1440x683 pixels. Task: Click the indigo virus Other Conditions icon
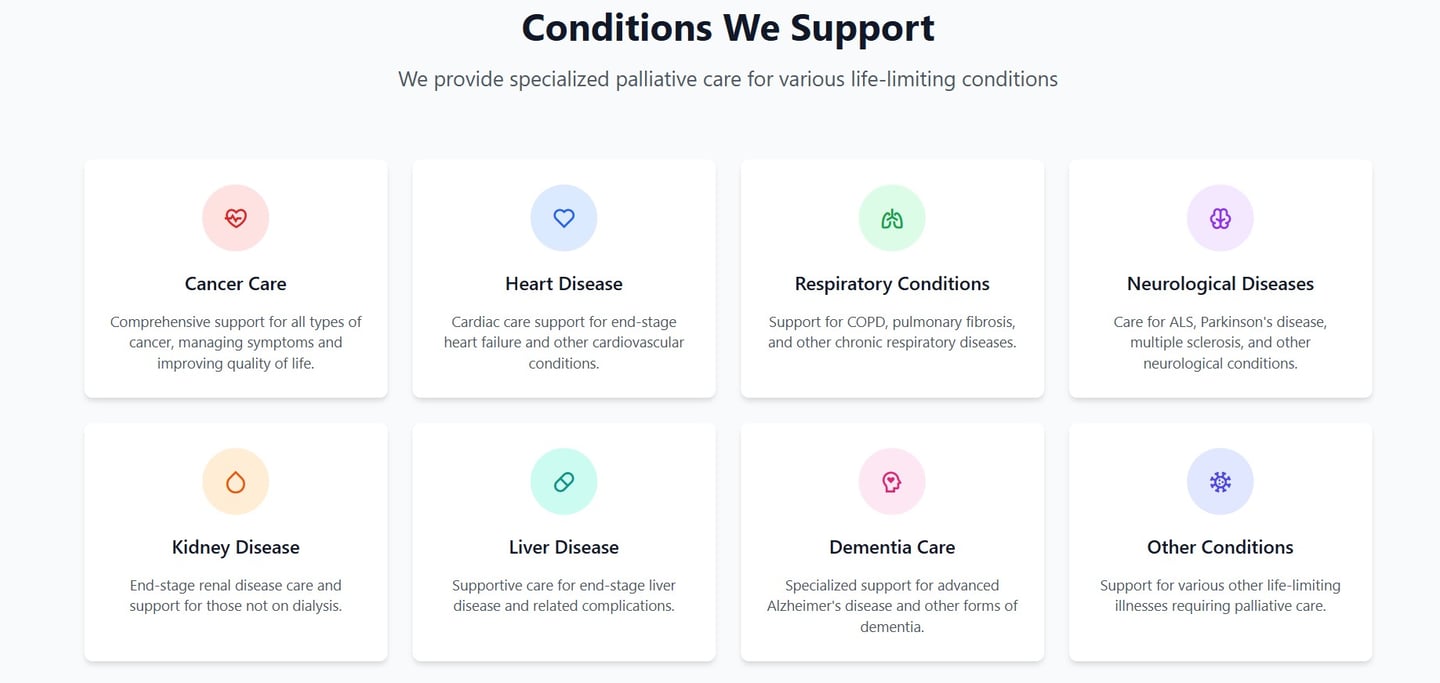[1220, 482]
